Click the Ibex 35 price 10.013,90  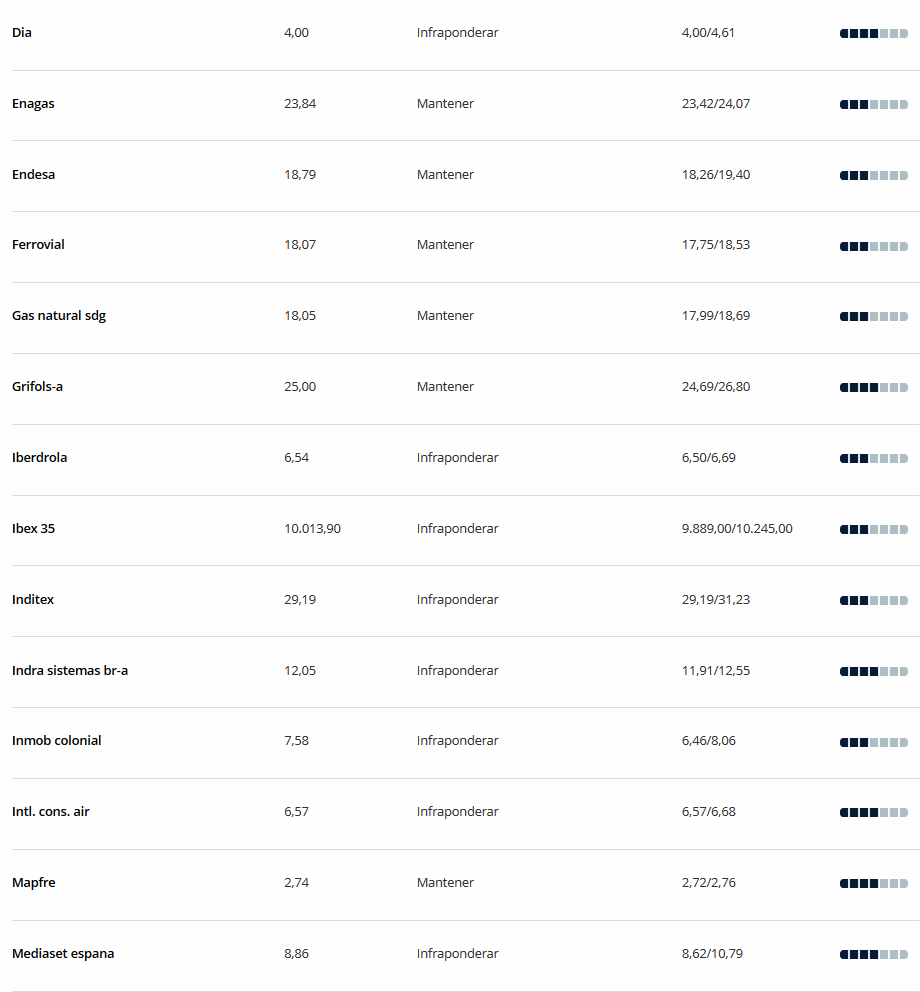(x=313, y=529)
